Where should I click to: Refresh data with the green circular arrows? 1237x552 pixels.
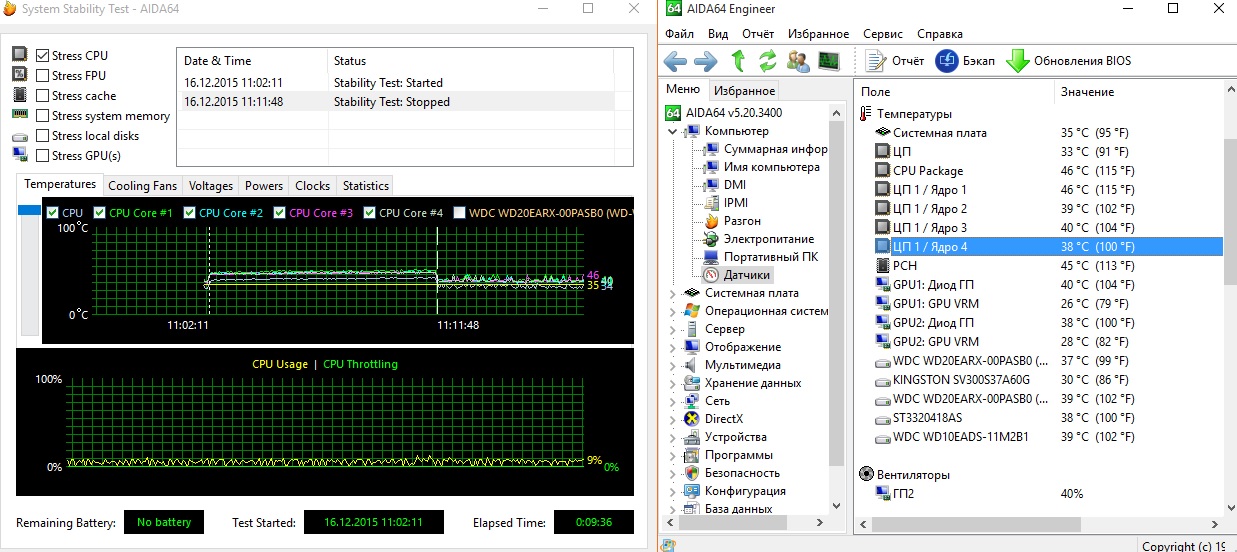(x=768, y=61)
